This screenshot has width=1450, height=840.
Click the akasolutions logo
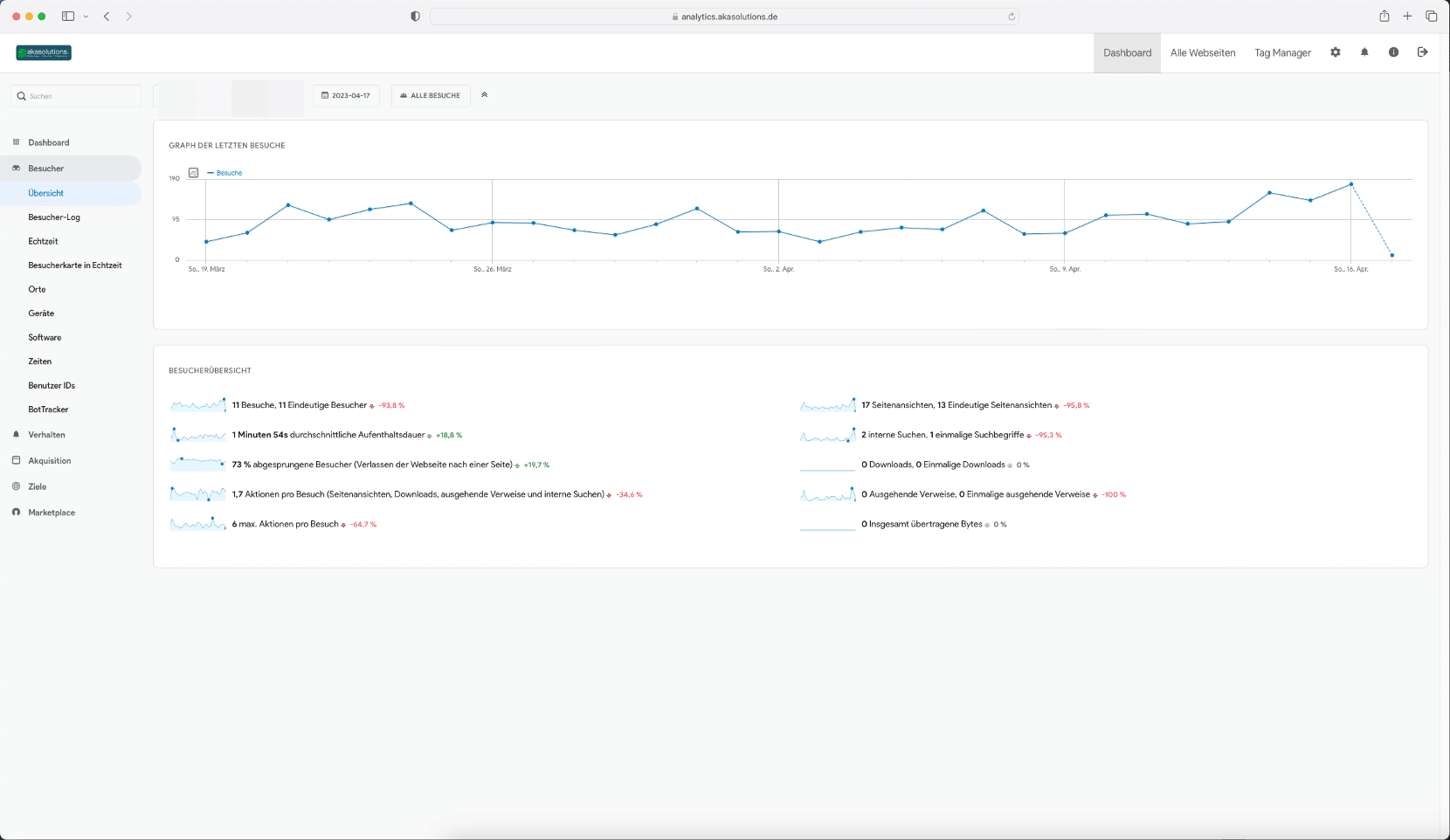pyautogui.click(x=44, y=52)
